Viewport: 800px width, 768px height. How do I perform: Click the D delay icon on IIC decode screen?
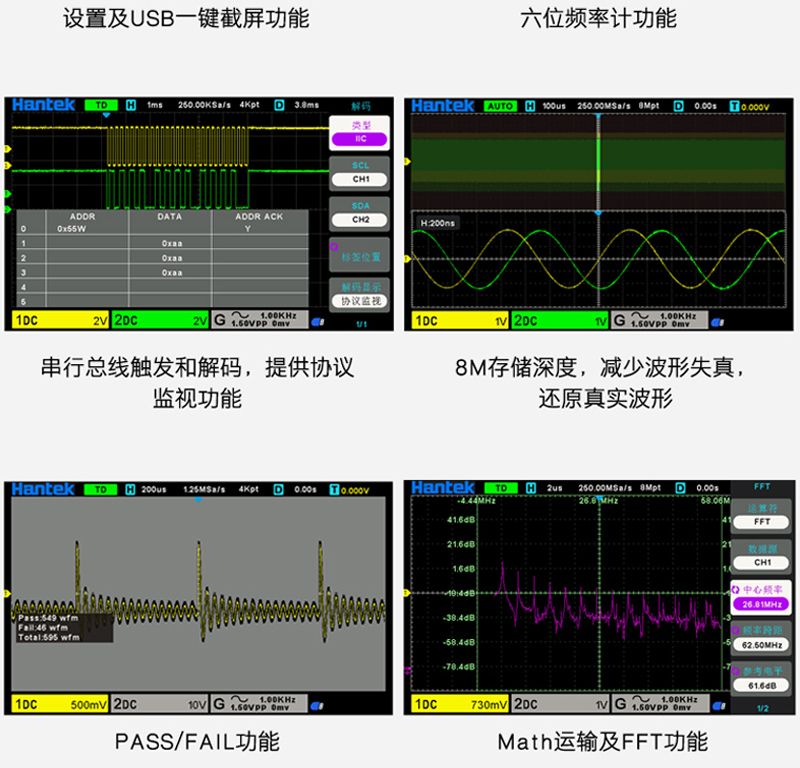(279, 105)
